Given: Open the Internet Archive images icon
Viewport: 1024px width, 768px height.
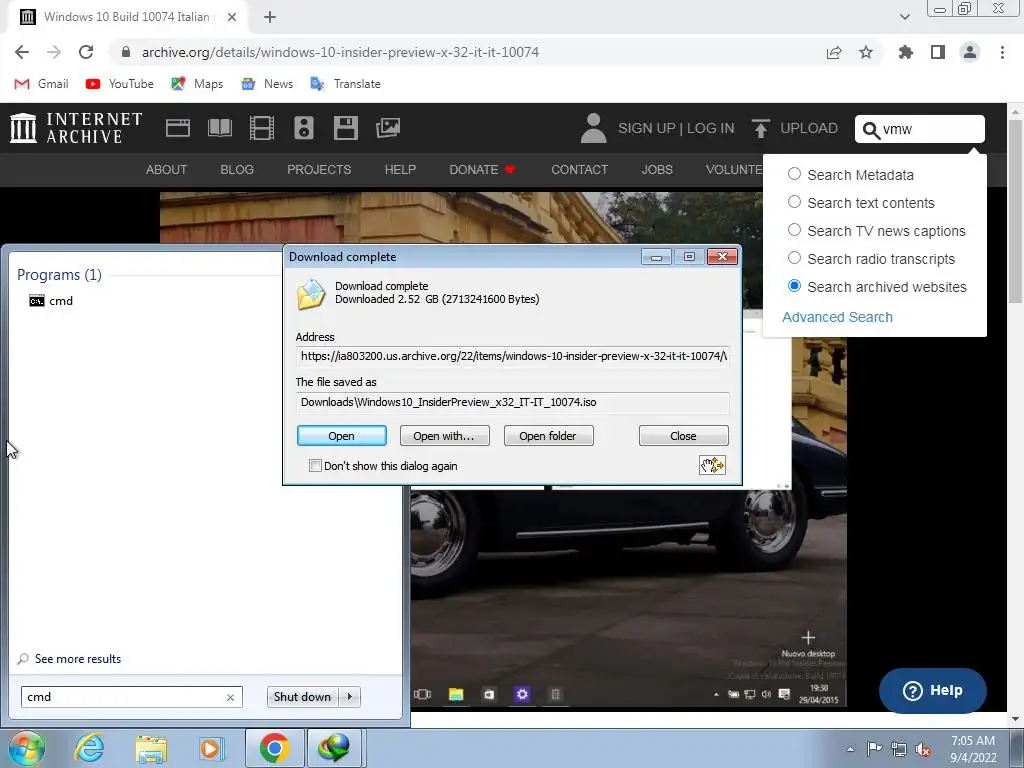Looking at the screenshot, I should click(x=388, y=128).
